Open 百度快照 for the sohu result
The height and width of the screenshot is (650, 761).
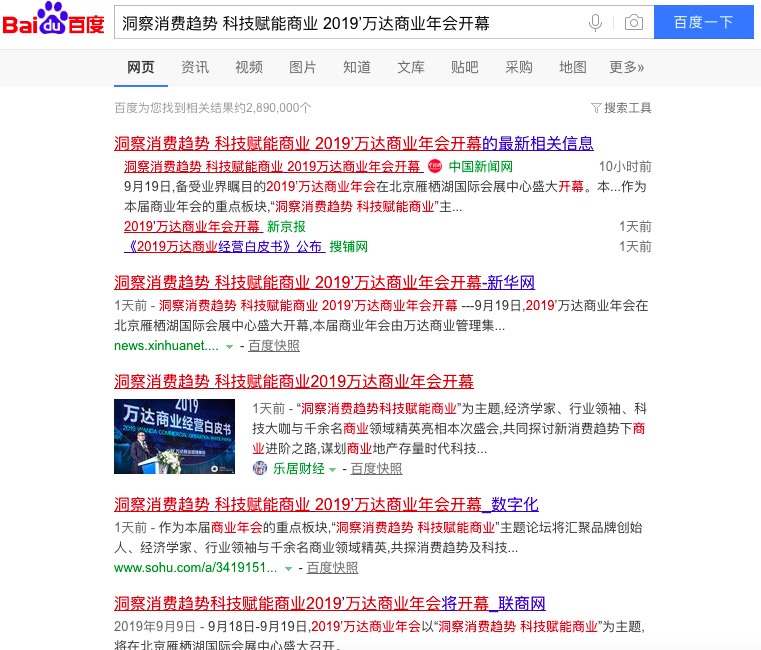332,567
